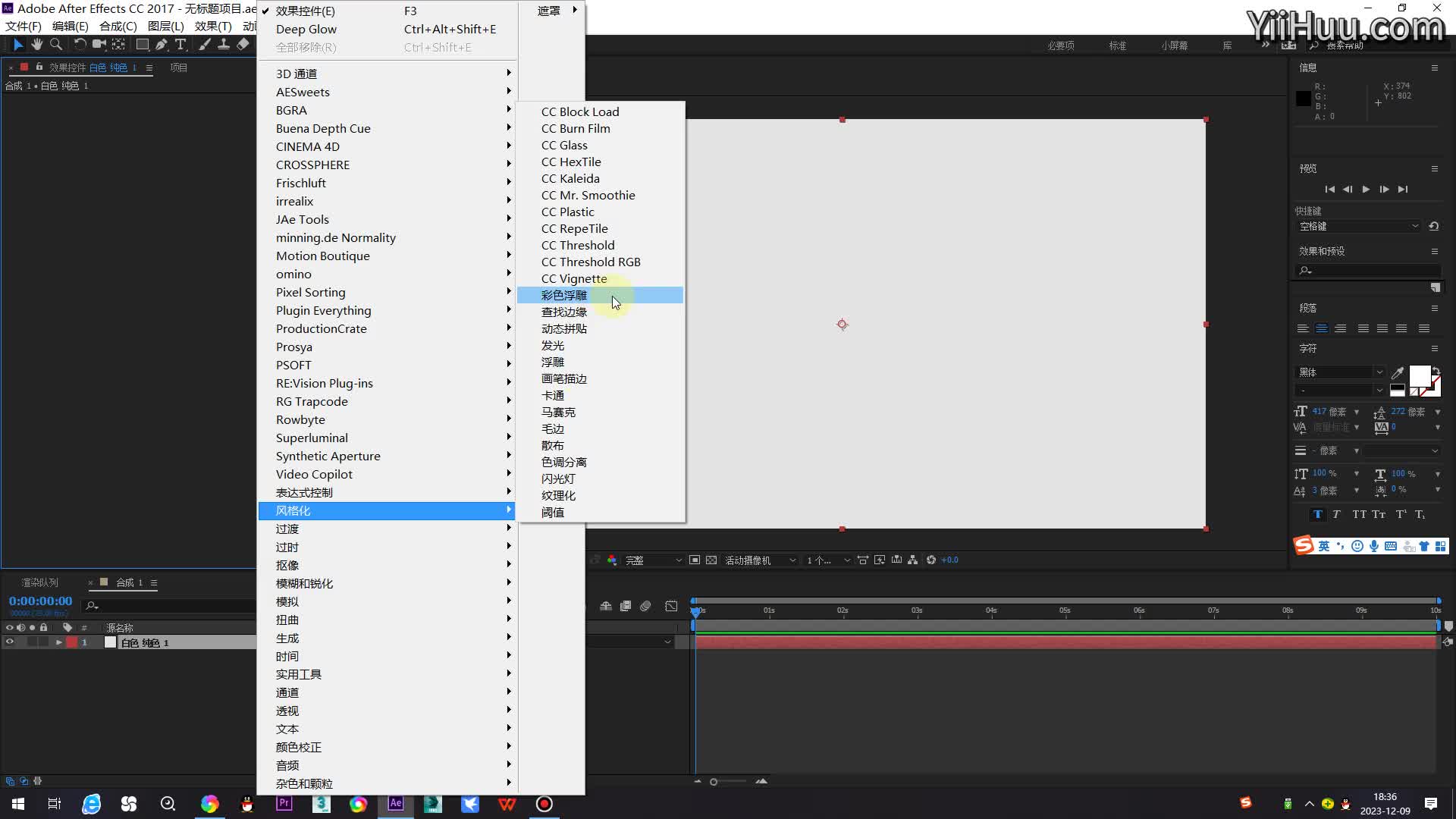Select the 白色 纯色 1 layer
Image resolution: width=1456 pixels, height=819 pixels.
(145, 643)
